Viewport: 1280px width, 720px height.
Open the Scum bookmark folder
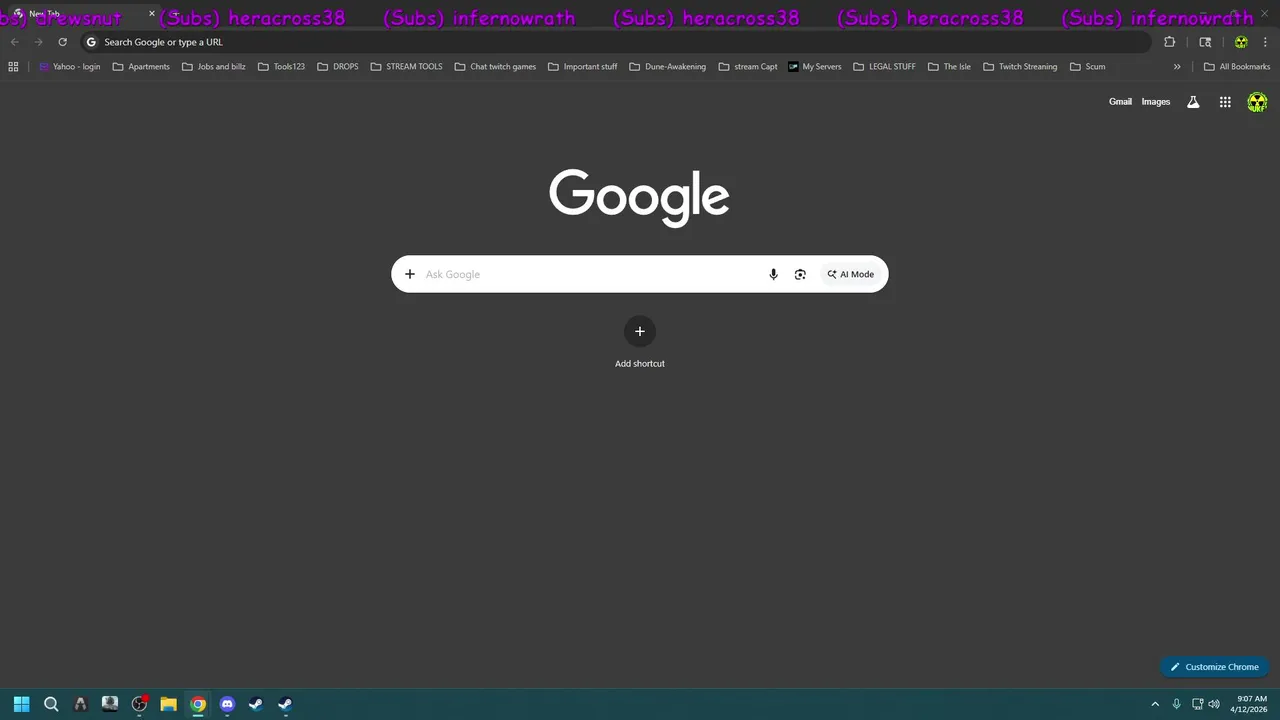[1087, 67]
